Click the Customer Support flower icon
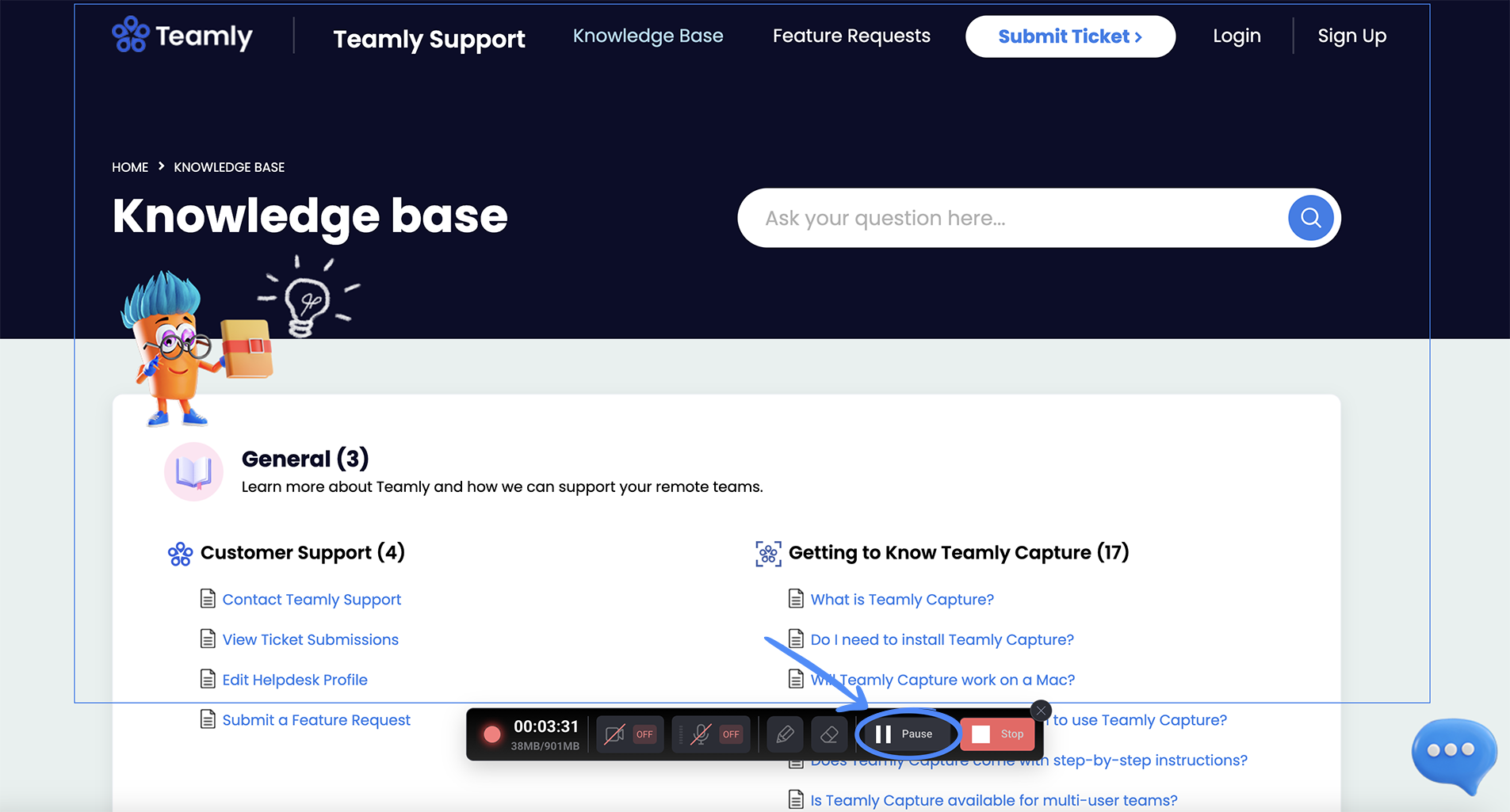 coord(180,554)
